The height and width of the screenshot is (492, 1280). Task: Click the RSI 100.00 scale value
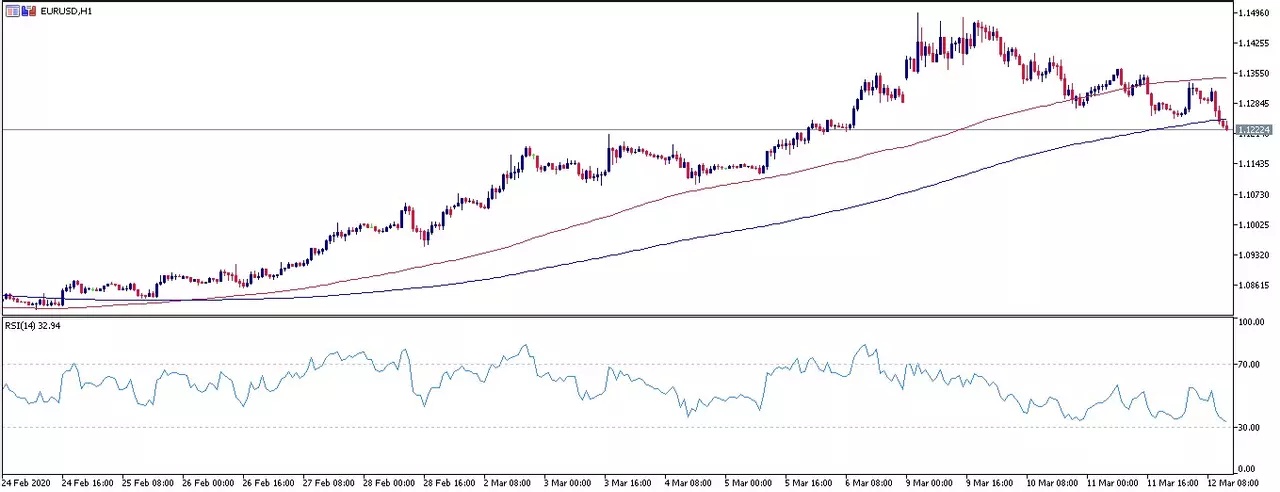(1253, 323)
